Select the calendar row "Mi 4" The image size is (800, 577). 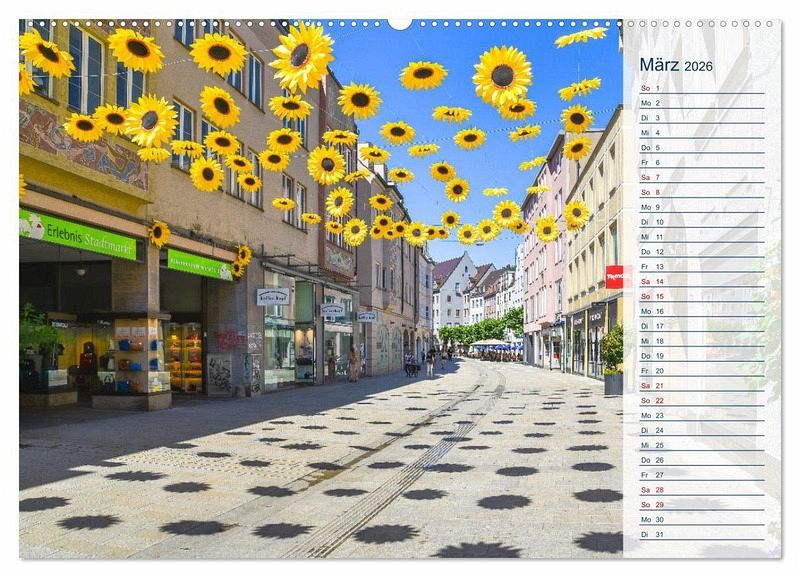702,133
